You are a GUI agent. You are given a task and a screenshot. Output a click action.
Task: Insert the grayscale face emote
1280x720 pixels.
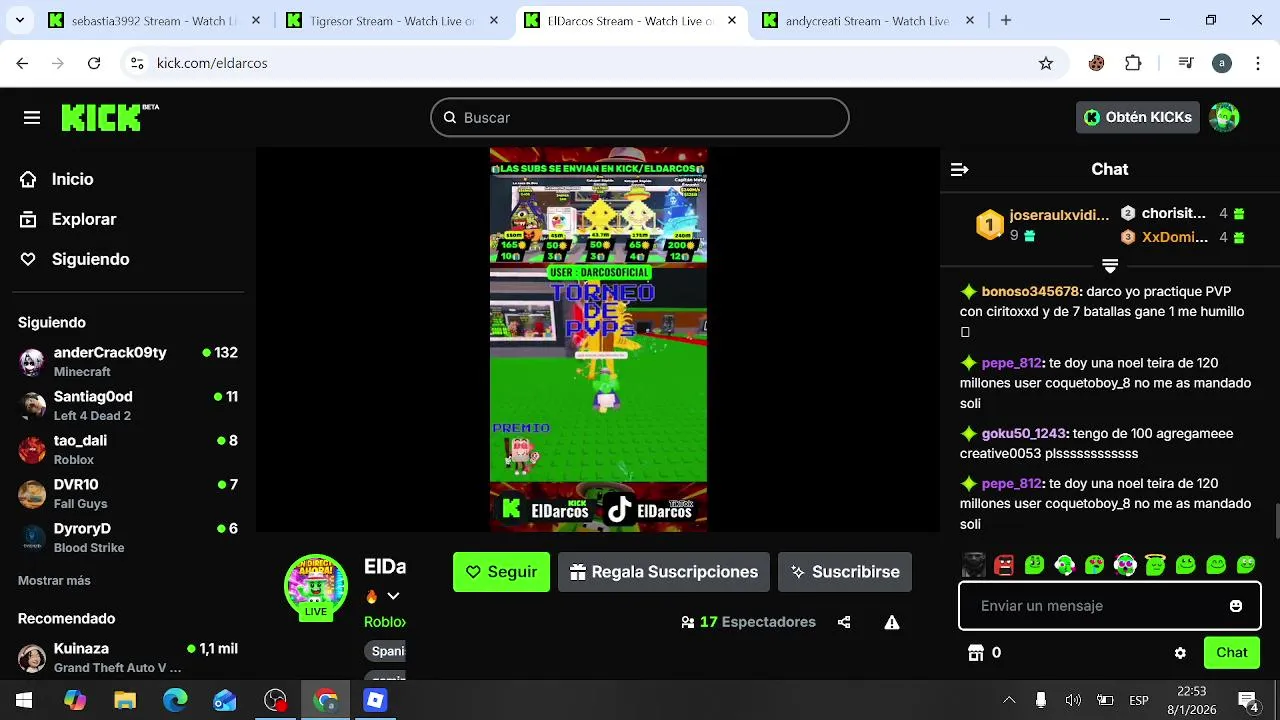[x=974, y=565]
